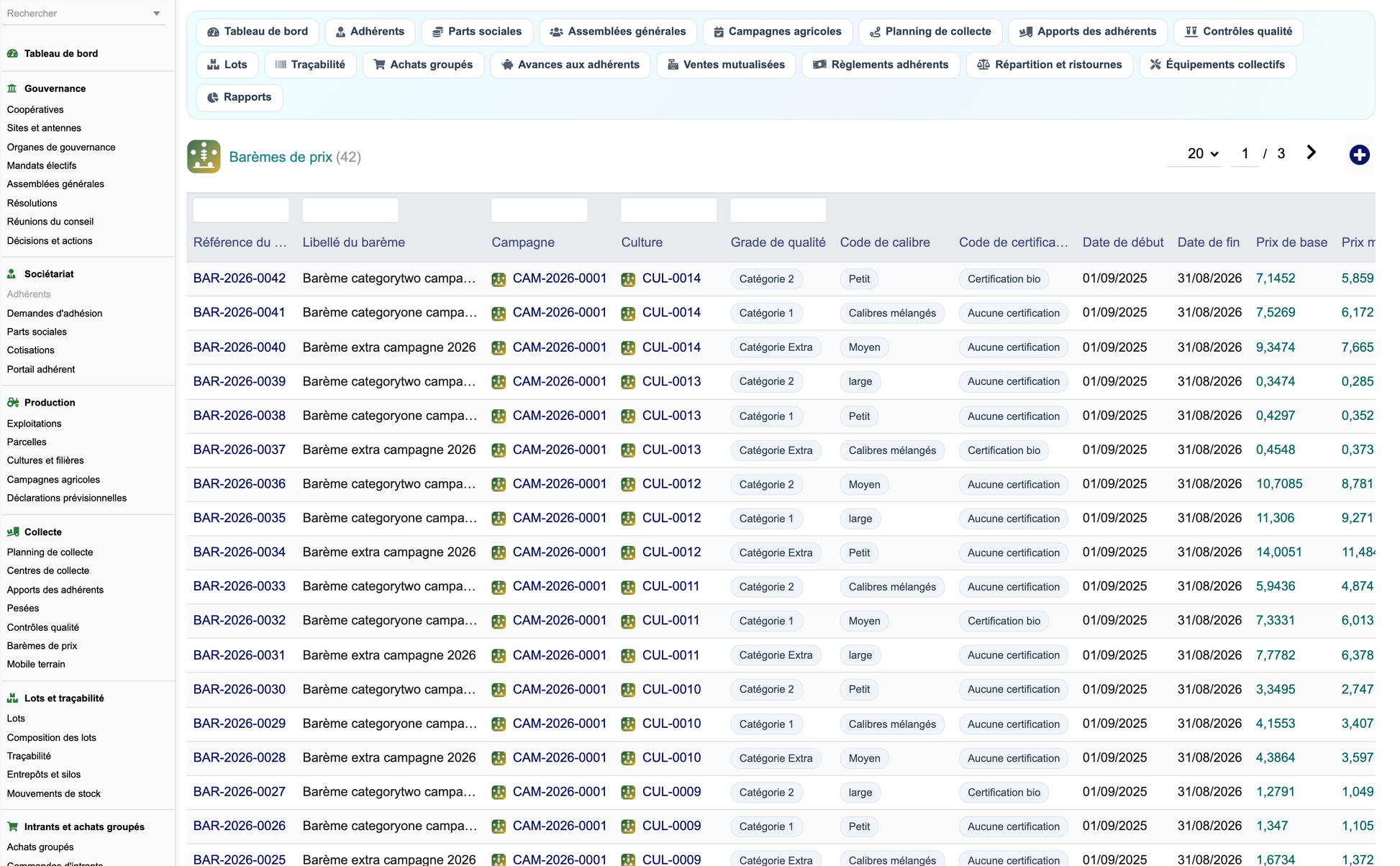
Task: Click the Campagne filter field
Action: click(540, 210)
